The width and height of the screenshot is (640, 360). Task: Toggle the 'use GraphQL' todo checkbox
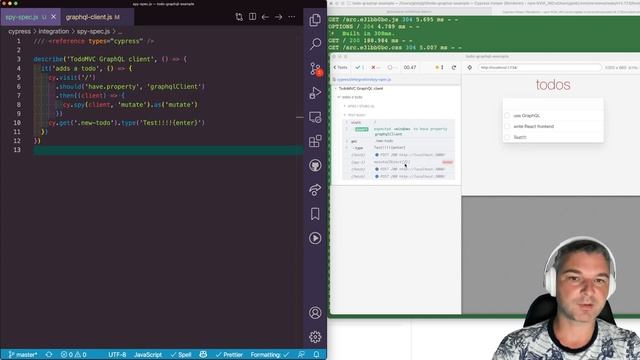tap(507, 116)
